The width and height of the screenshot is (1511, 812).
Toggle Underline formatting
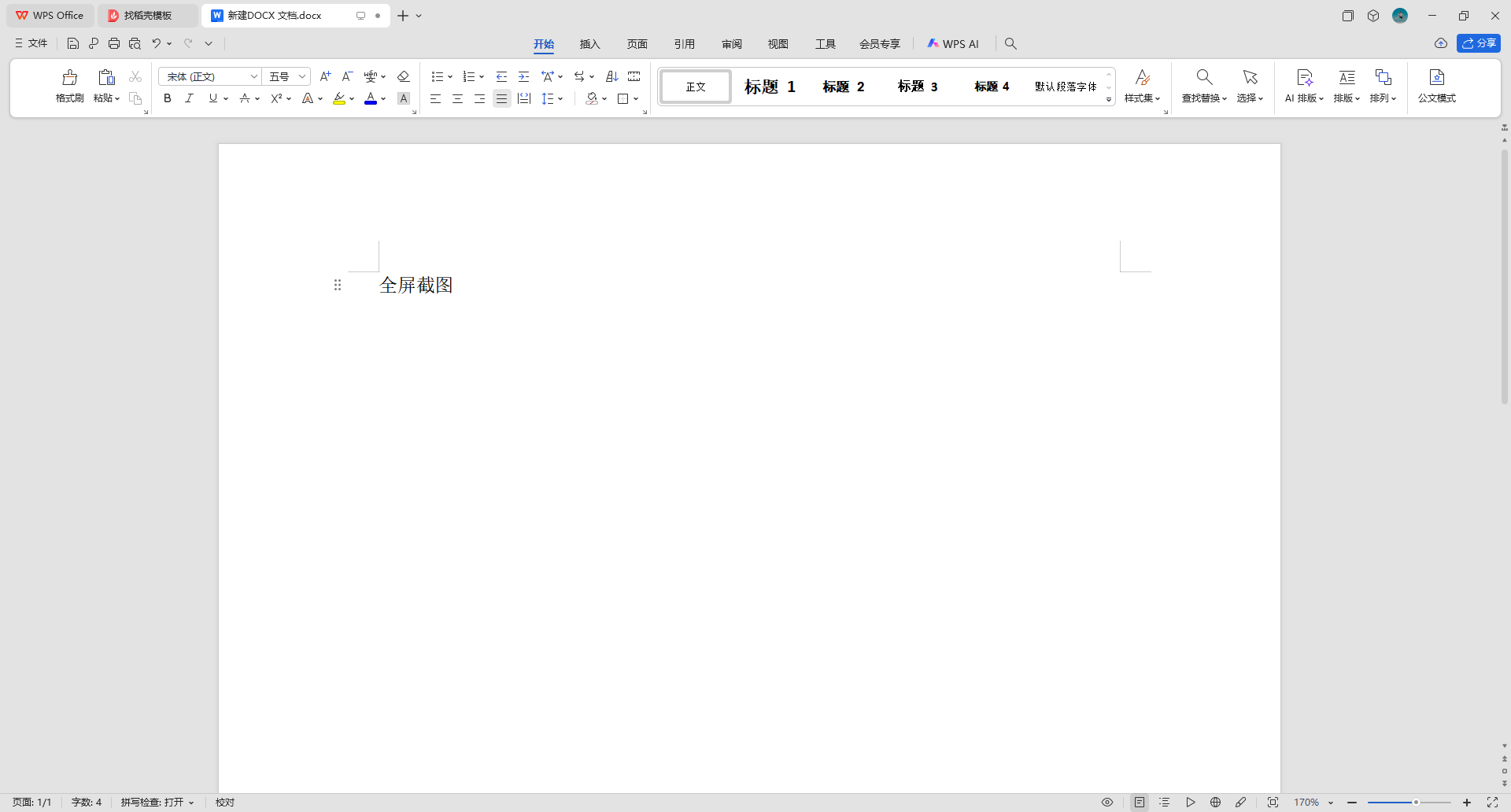(212, 98)
